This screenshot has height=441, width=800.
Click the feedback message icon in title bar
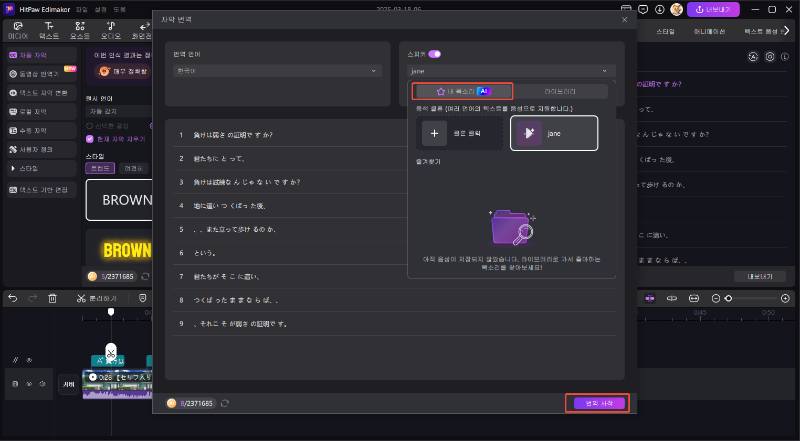(643, 10)
